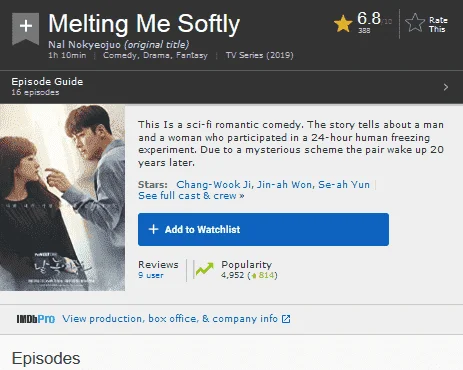Click the green popularity trend arrow icon

tap(204, 269)
